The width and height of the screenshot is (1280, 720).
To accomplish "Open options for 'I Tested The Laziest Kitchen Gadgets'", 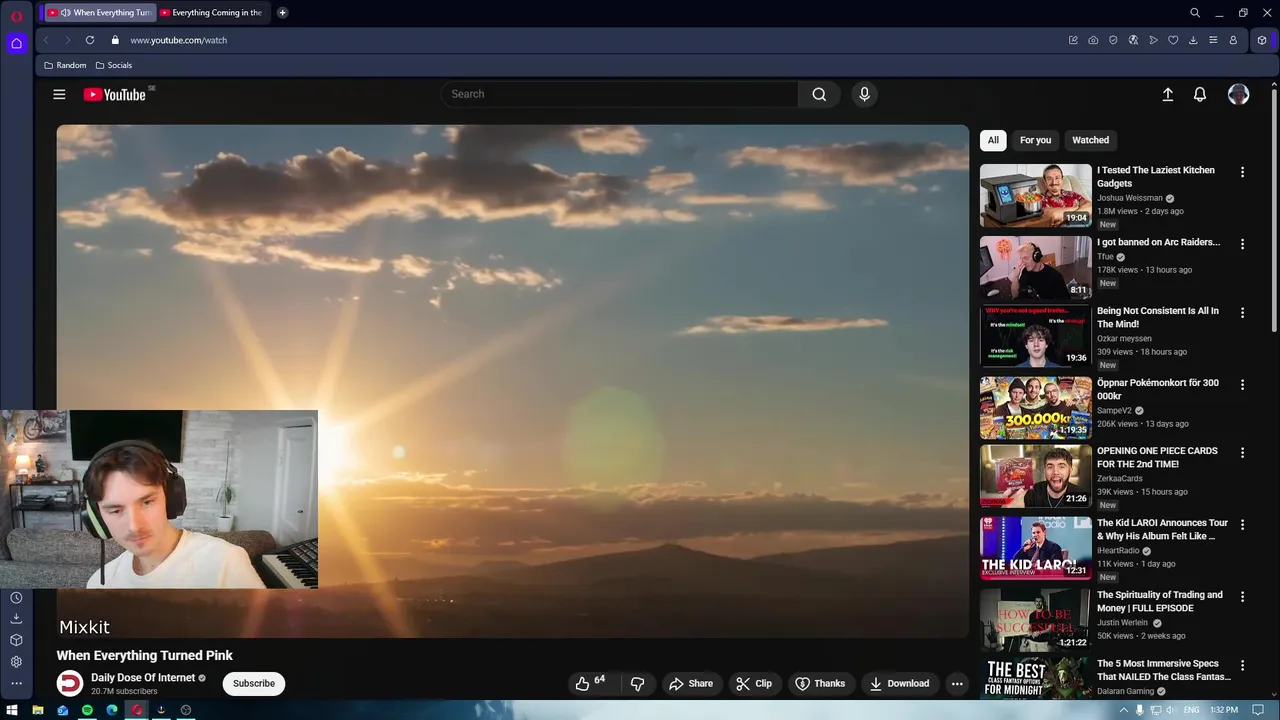I will (1242, 172).
